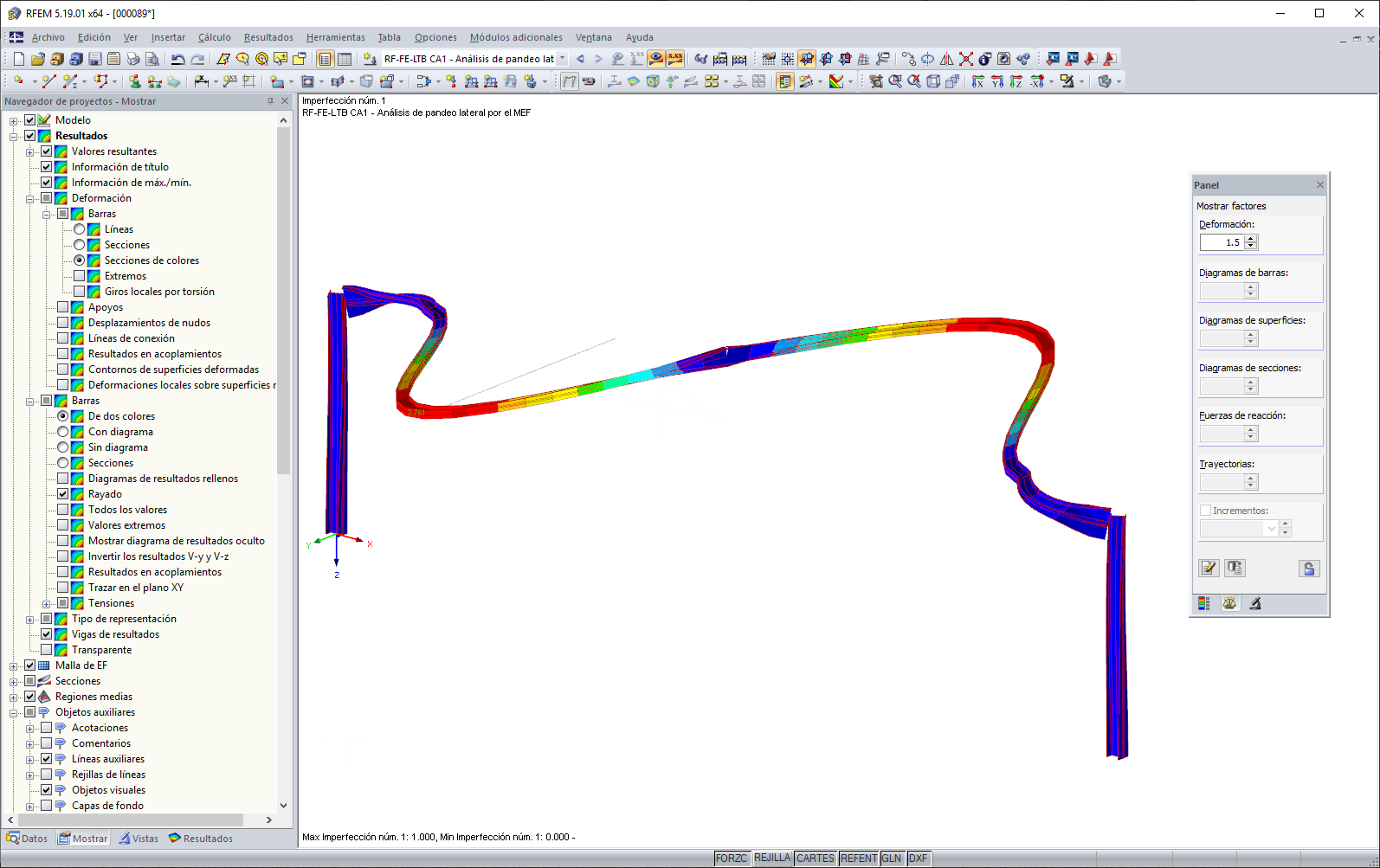Expand the Malla de EF tree node
This screenshot has width=1380, height=868.
pos(14,666)
